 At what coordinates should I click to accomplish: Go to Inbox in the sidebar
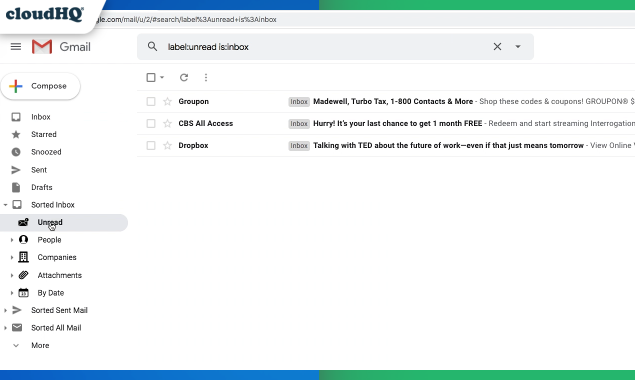41,117
